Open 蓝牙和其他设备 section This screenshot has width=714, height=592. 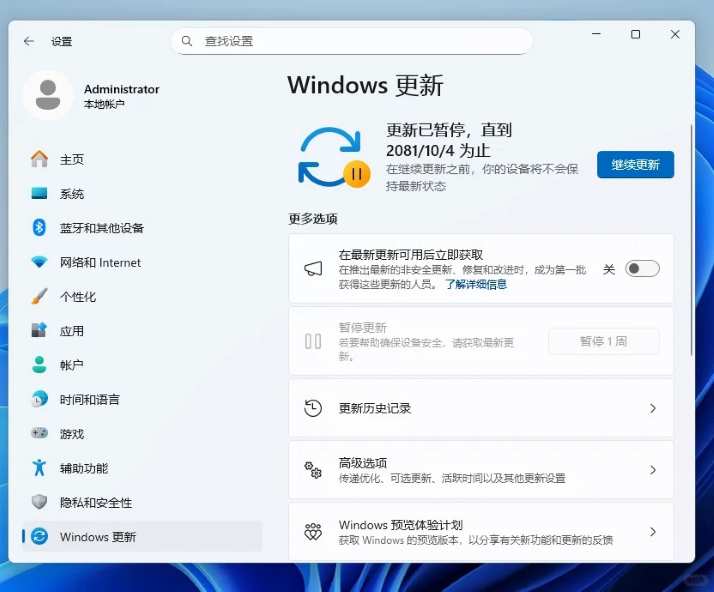coord(142,228)
